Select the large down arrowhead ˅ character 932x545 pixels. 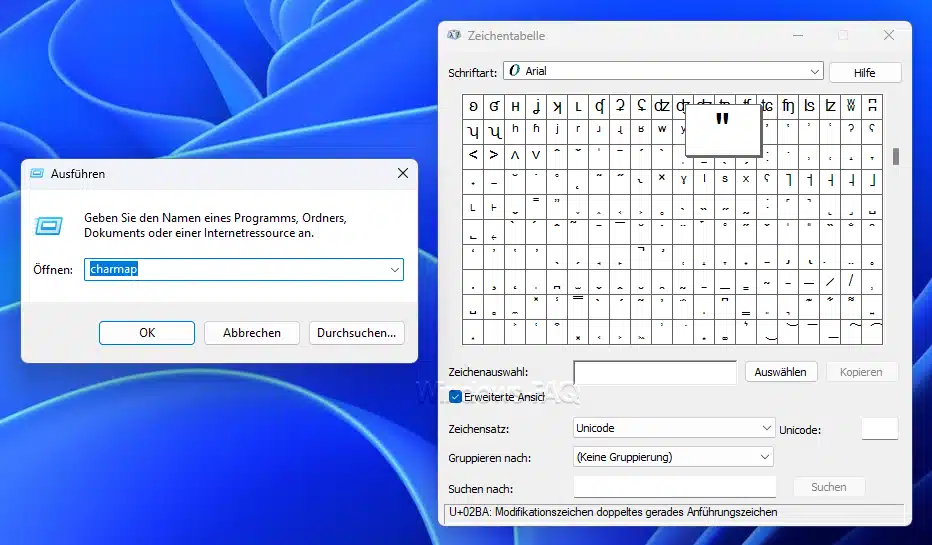(536, 157)
